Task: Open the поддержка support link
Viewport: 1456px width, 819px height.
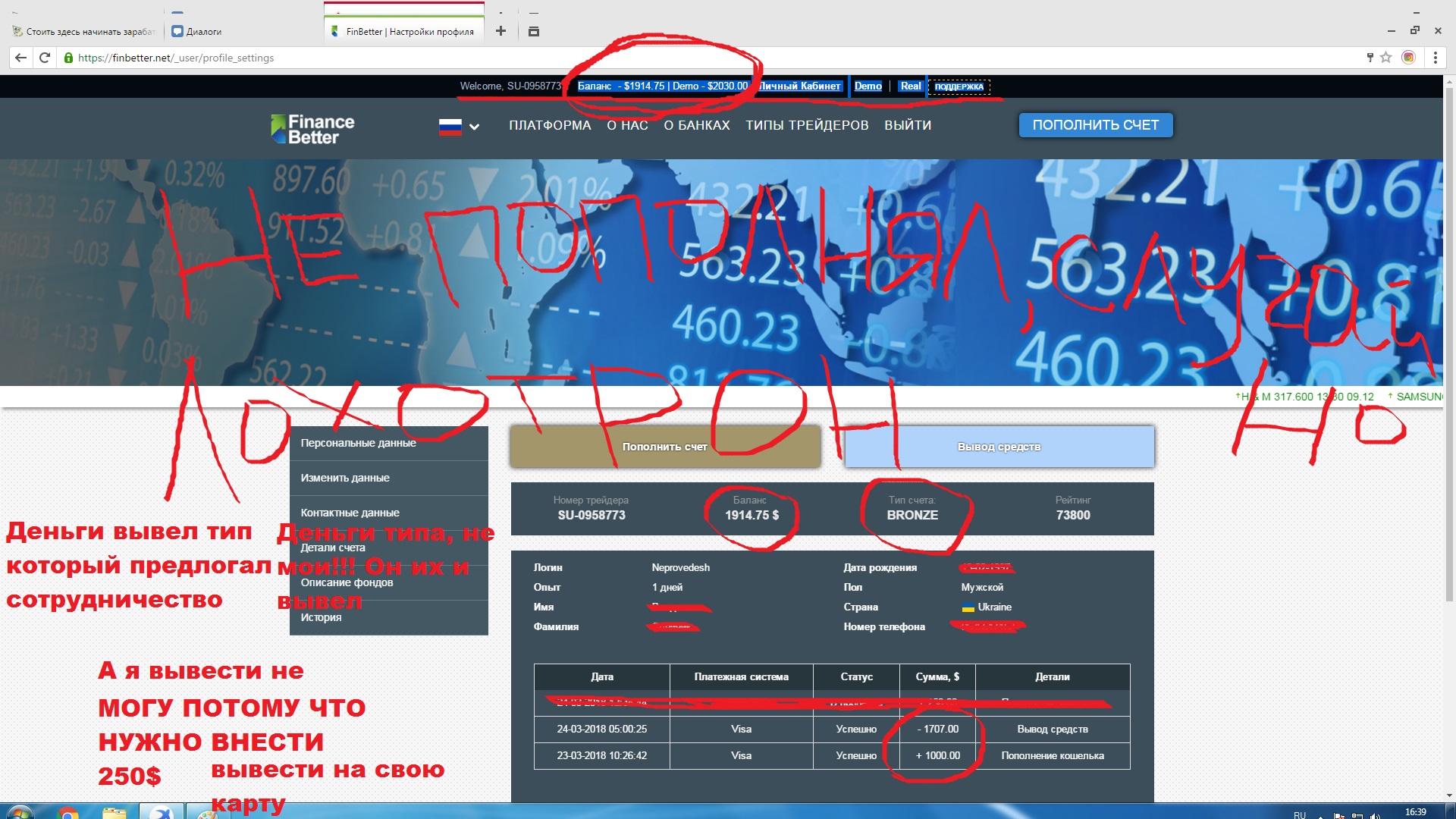Action: (x=959, y=86)
